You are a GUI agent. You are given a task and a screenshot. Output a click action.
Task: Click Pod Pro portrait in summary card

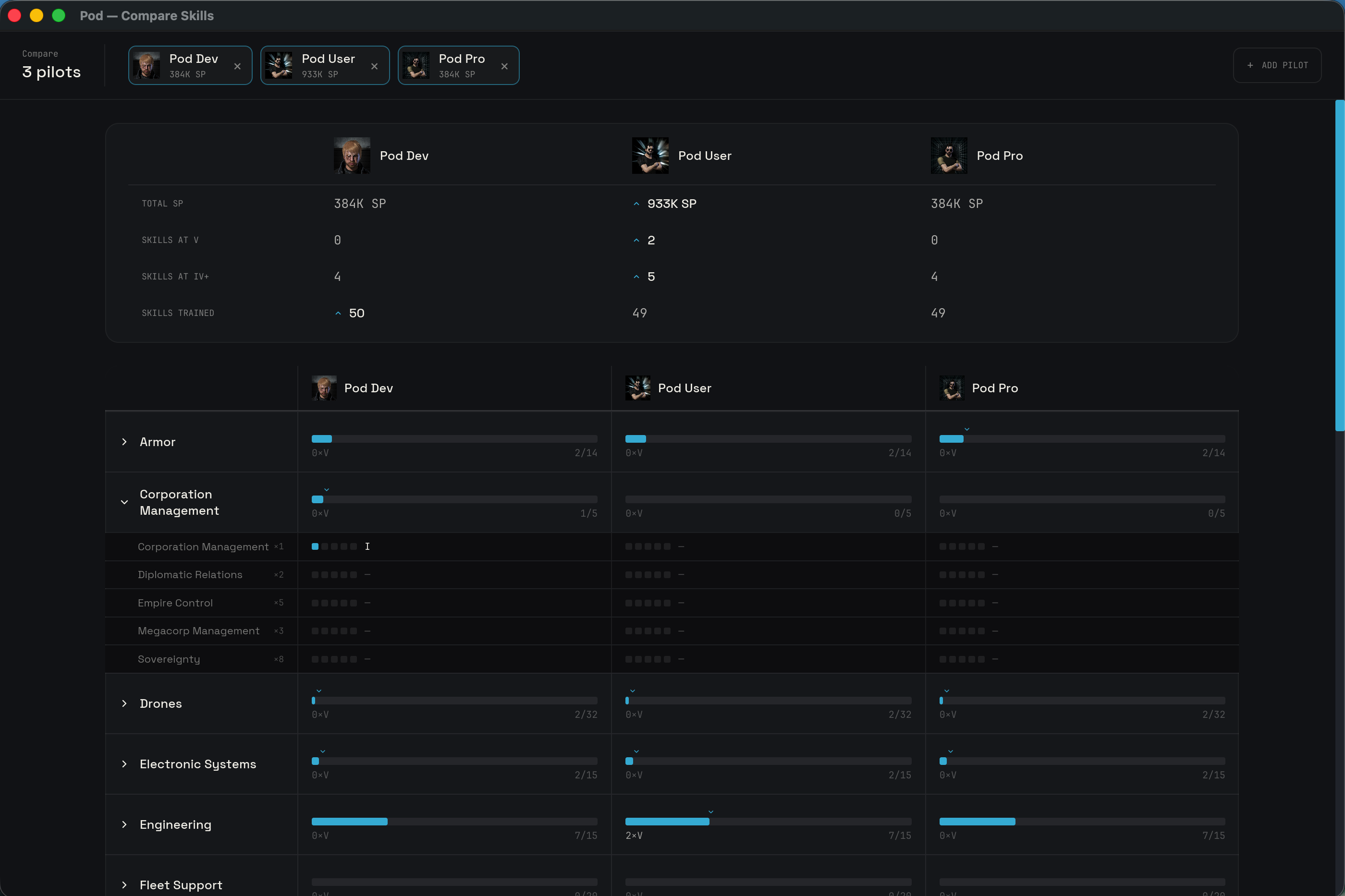pyautogui.click(x=949, y=156)
